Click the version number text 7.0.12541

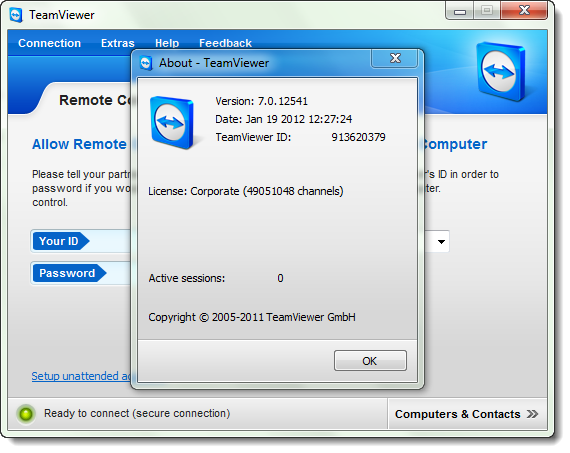[282, 101]
